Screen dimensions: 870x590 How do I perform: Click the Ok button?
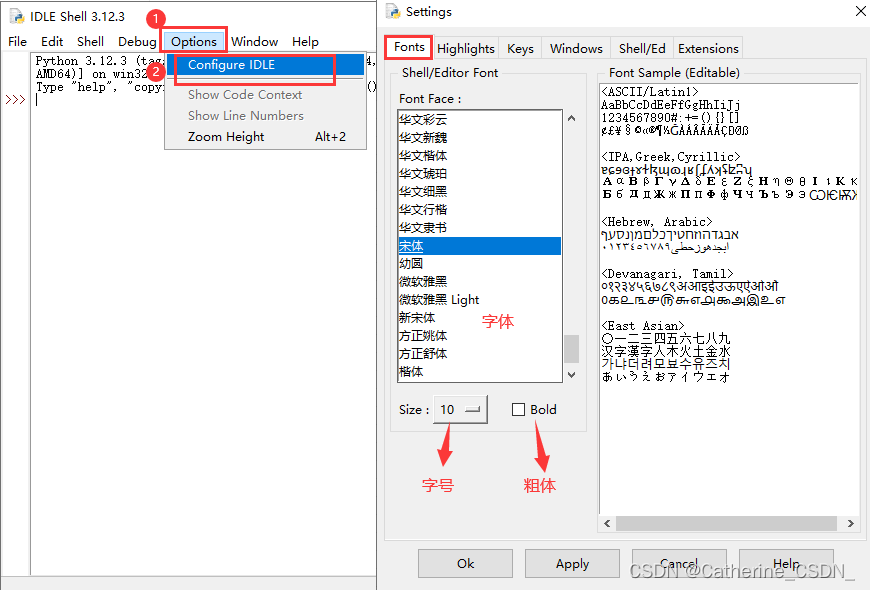[x=465, y=564]
